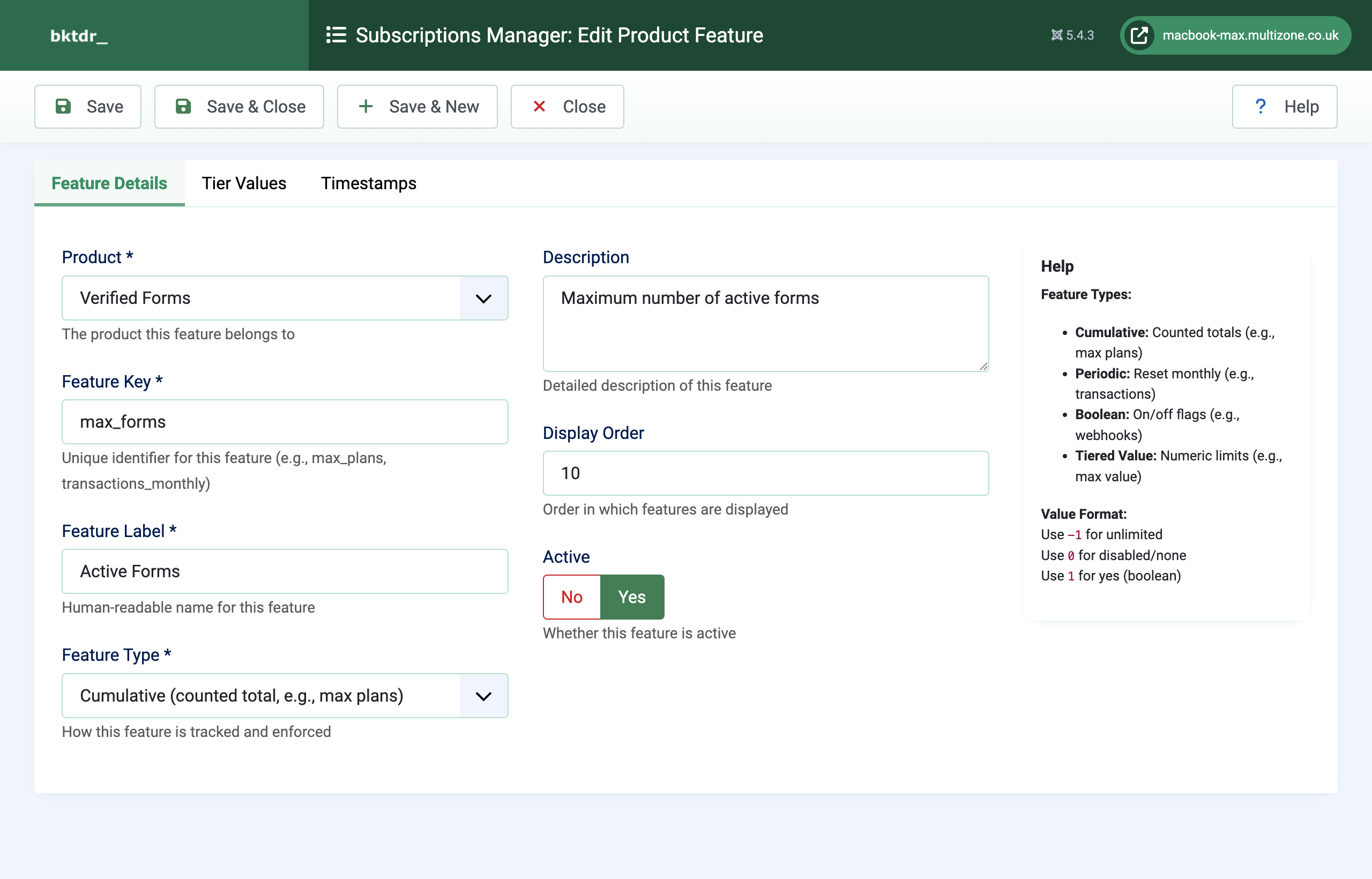The width and height of the screenshot is (1372, 879).
Task: Click the plus icon on Save & New
Action: click(x=366, y=106)
